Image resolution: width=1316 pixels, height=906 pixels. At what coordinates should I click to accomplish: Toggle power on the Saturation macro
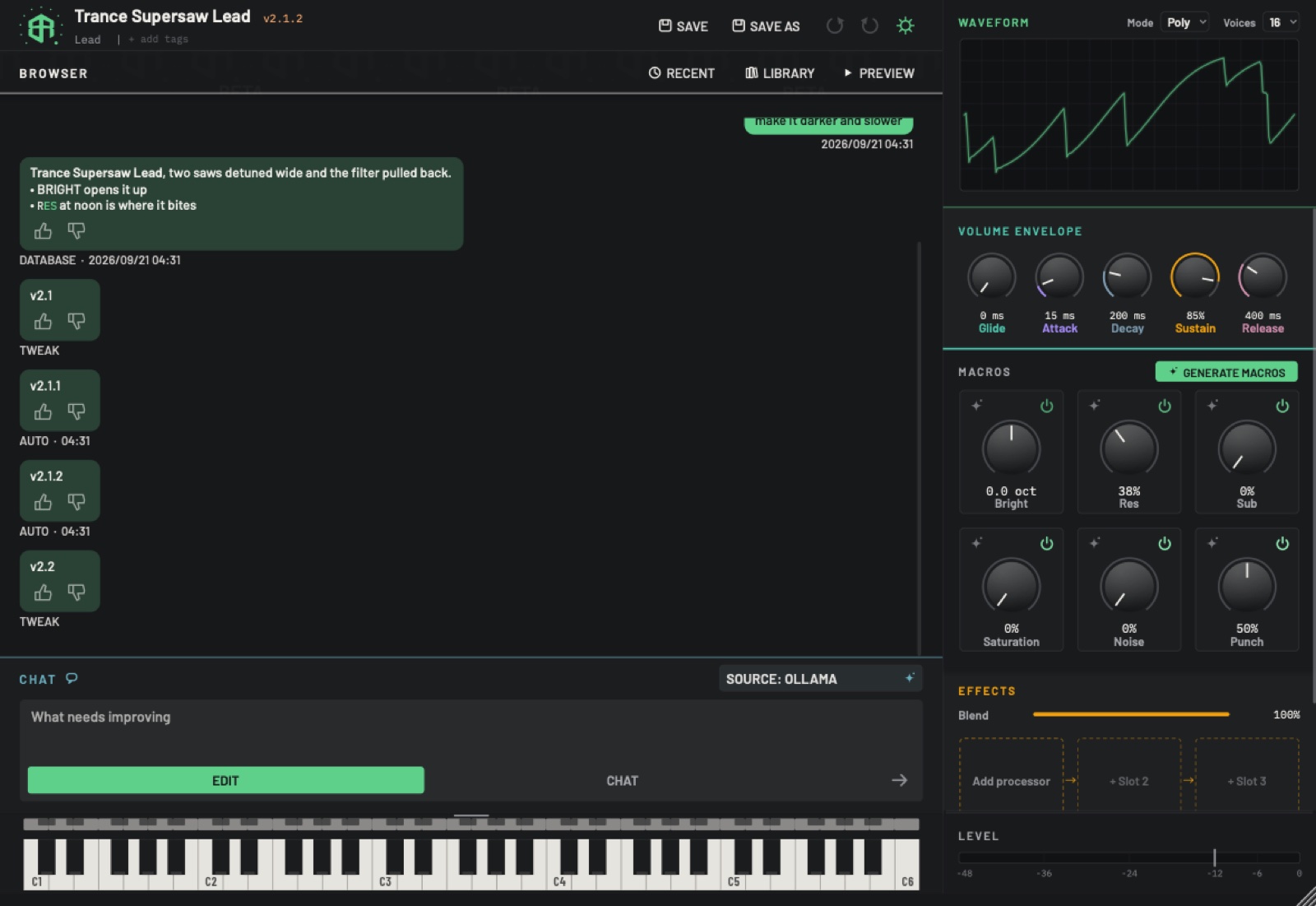1046,544
